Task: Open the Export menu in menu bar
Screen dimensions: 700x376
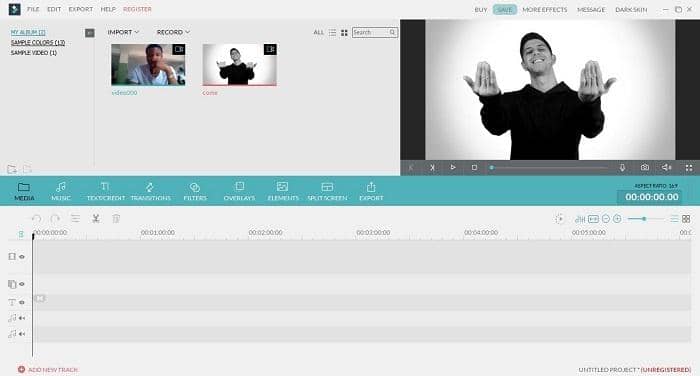Action: point(81,9)
